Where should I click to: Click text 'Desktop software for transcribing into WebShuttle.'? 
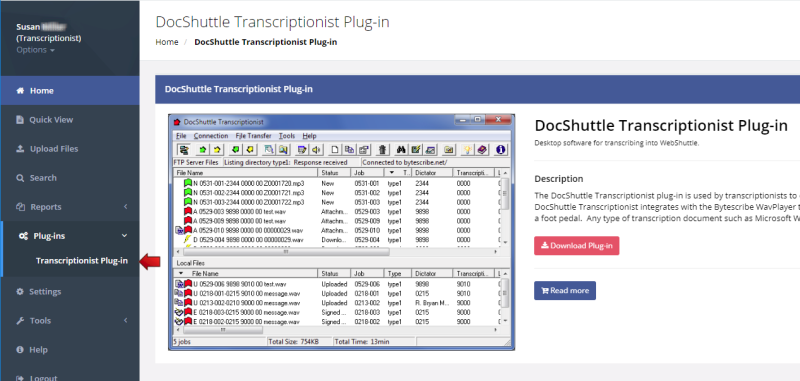tap(616, 143)
